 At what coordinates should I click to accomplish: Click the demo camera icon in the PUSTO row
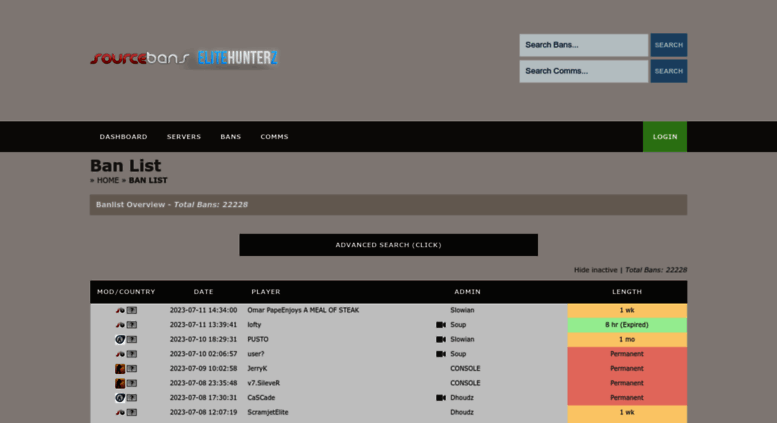441,339
